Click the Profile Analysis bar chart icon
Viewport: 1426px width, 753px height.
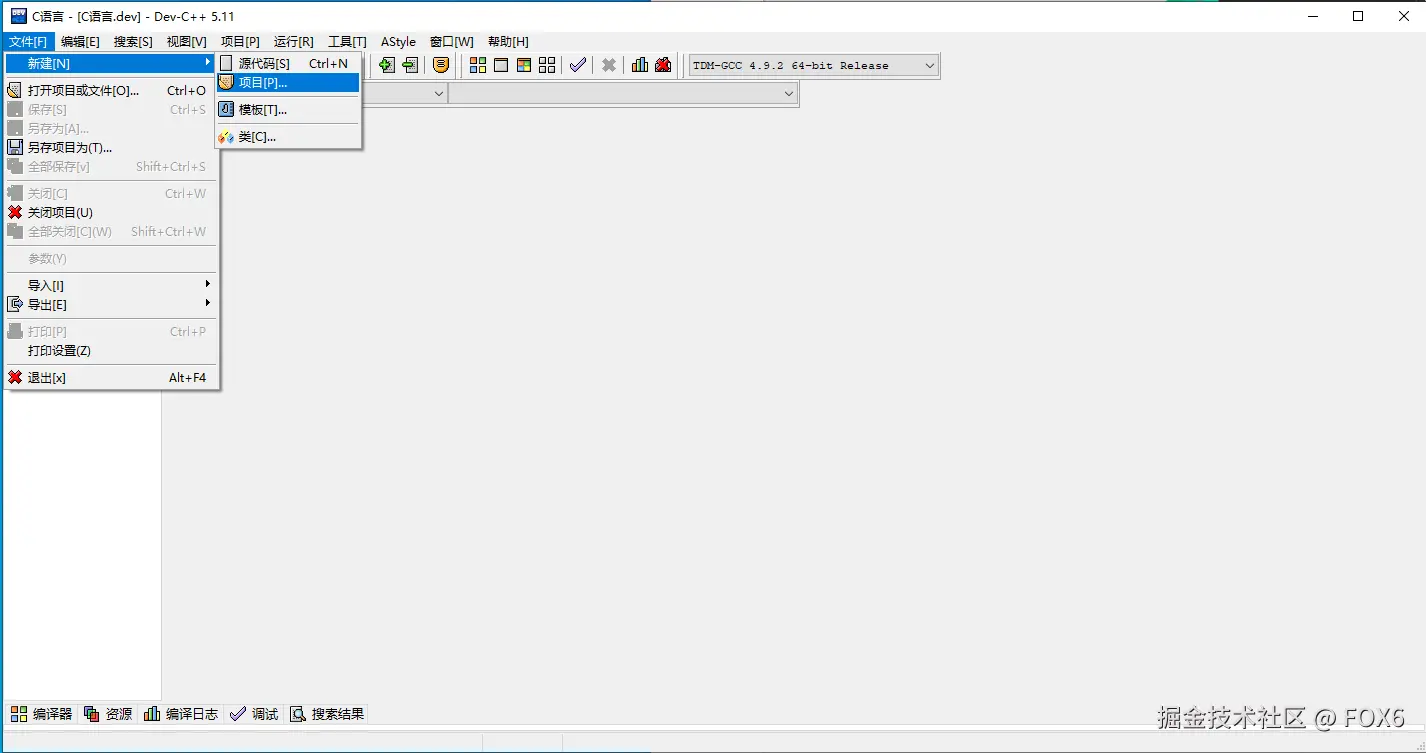640,65
